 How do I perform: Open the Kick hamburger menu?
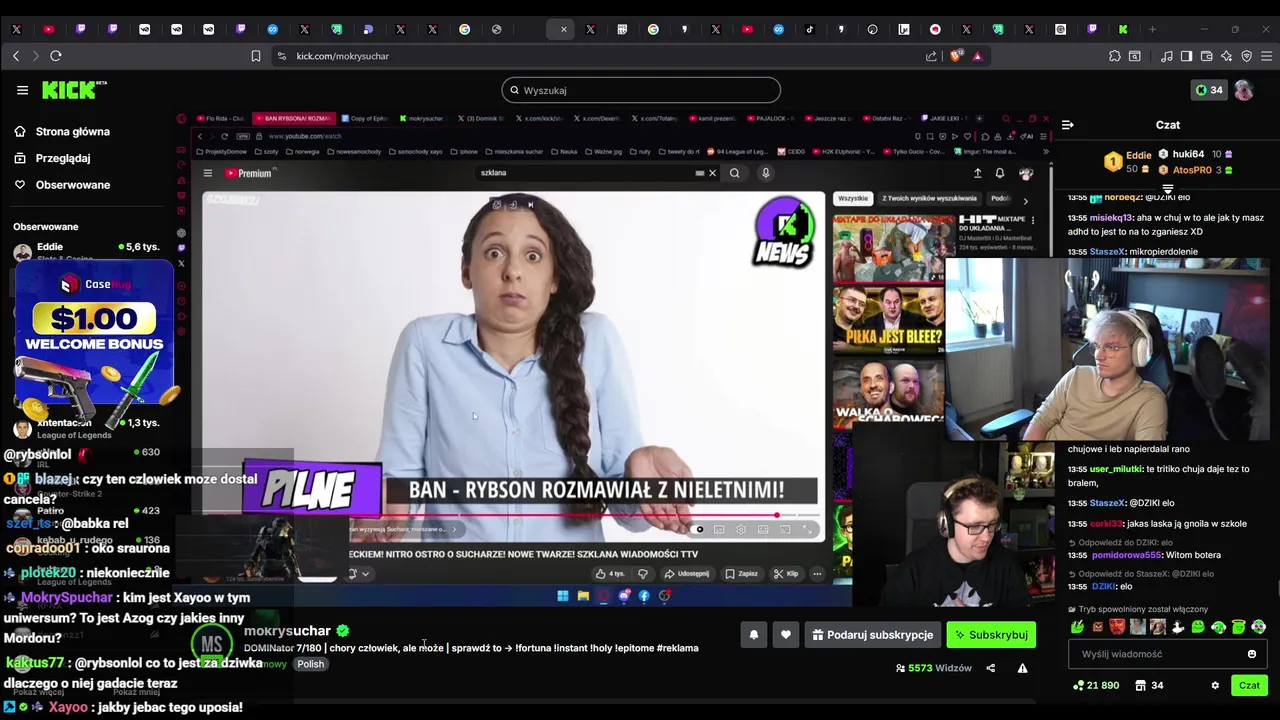pyautogui.click(x=22, y=90)
